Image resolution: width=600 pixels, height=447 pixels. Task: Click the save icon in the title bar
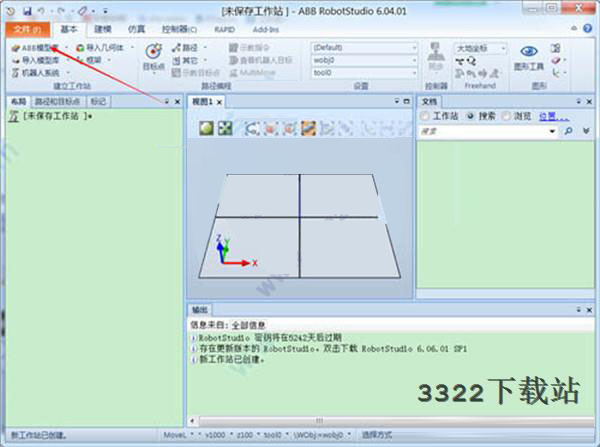[27, 11]
